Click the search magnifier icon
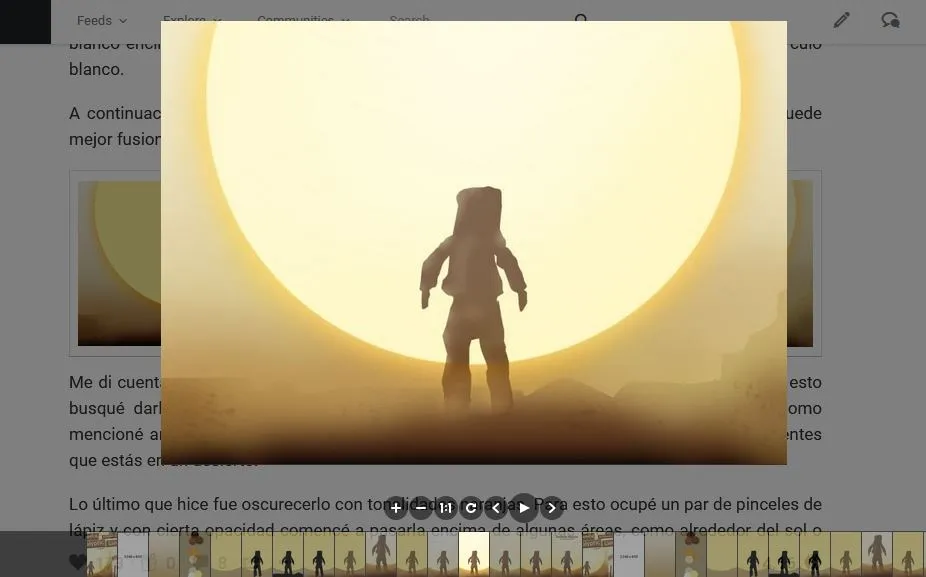The height and width of the screenshot is (577, 926). (x=581, y=19)
